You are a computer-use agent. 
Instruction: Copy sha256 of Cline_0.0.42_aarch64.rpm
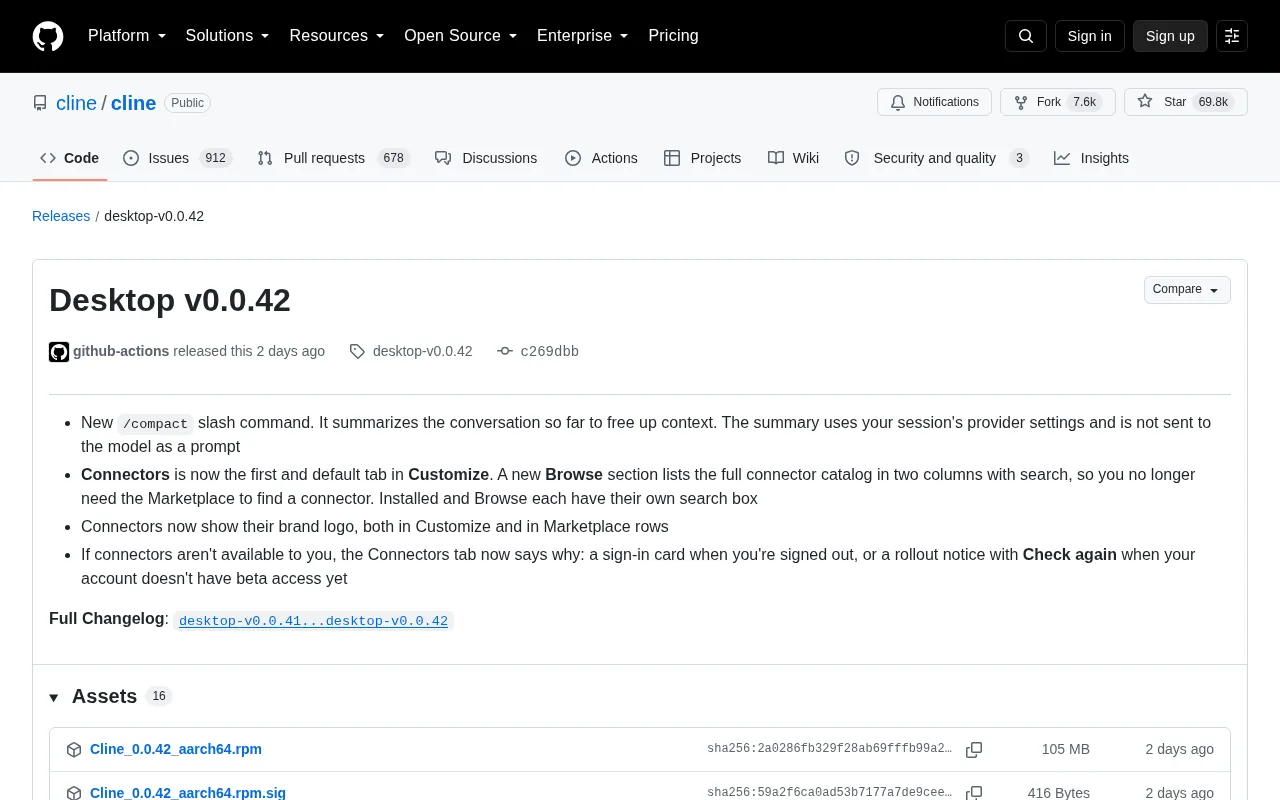point(974,749)
